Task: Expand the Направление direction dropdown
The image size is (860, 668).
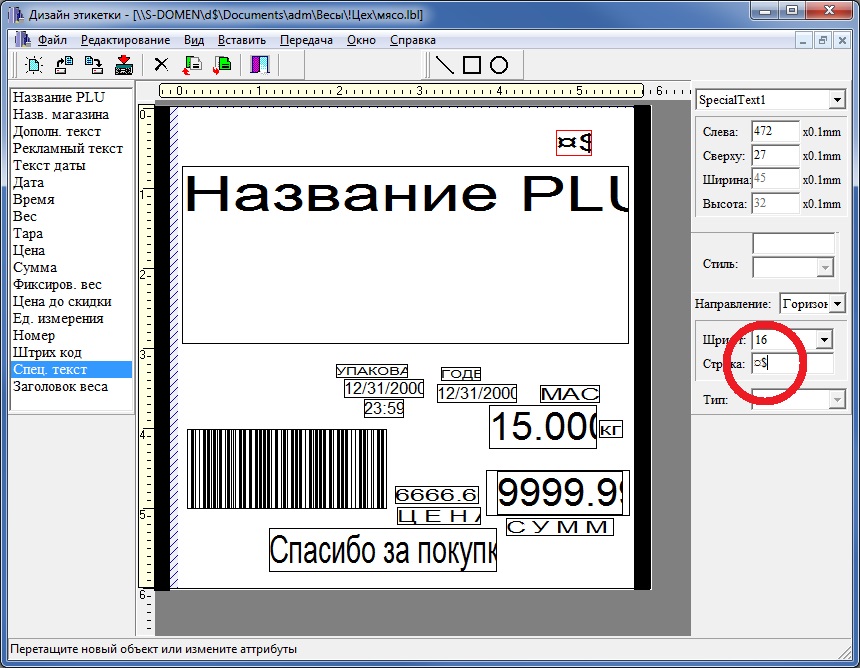Action: click(836, 303)
